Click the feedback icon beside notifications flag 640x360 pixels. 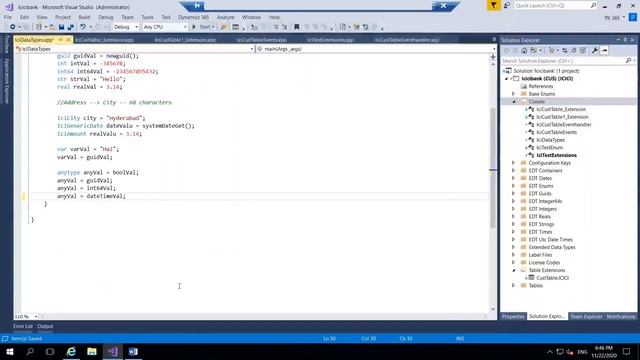[x=507, y=5]
